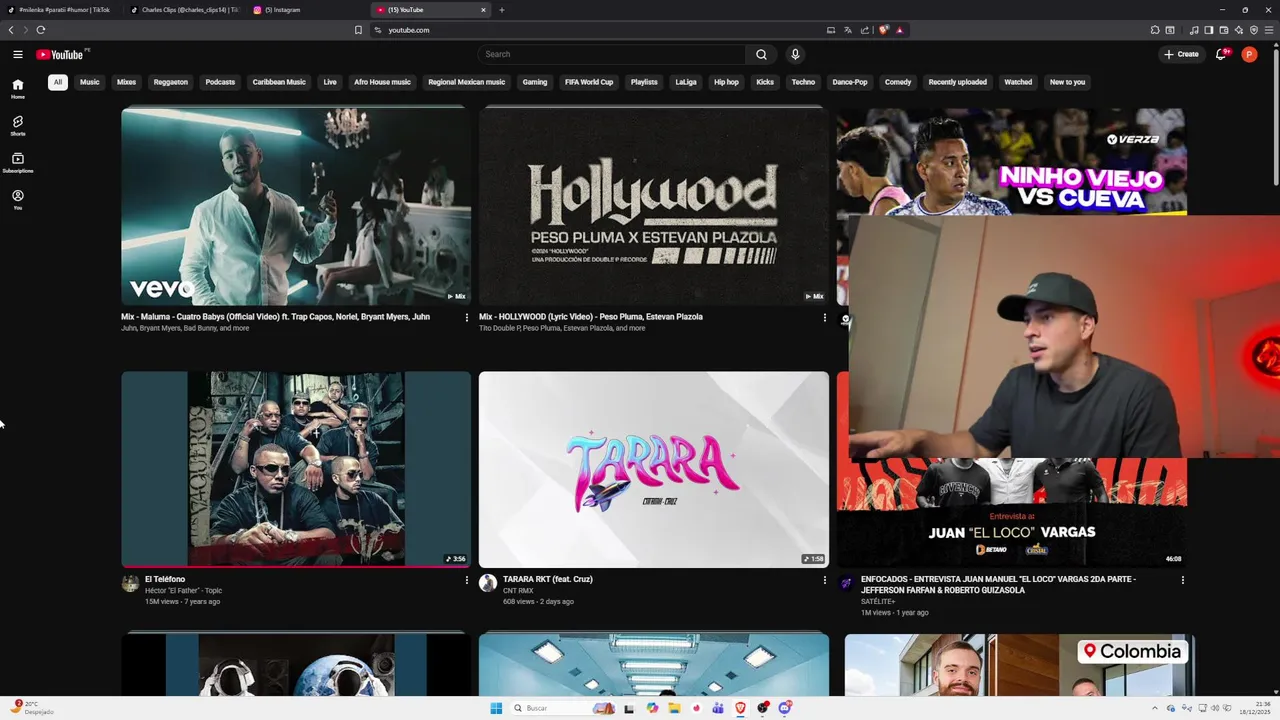This screenshot has height=720, width=1280.
Task: Click the translate page icon
Action: [847, 30]
